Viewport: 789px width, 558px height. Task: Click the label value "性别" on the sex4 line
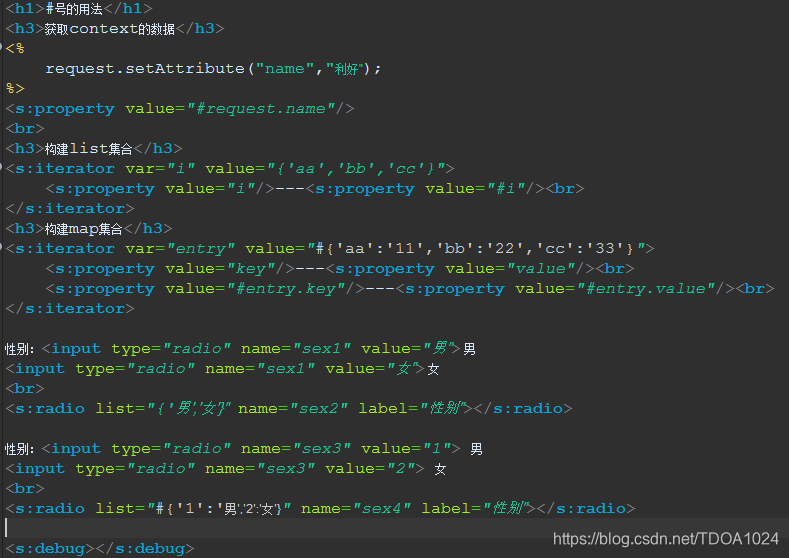pyautogui.click(x=505, y=508)
